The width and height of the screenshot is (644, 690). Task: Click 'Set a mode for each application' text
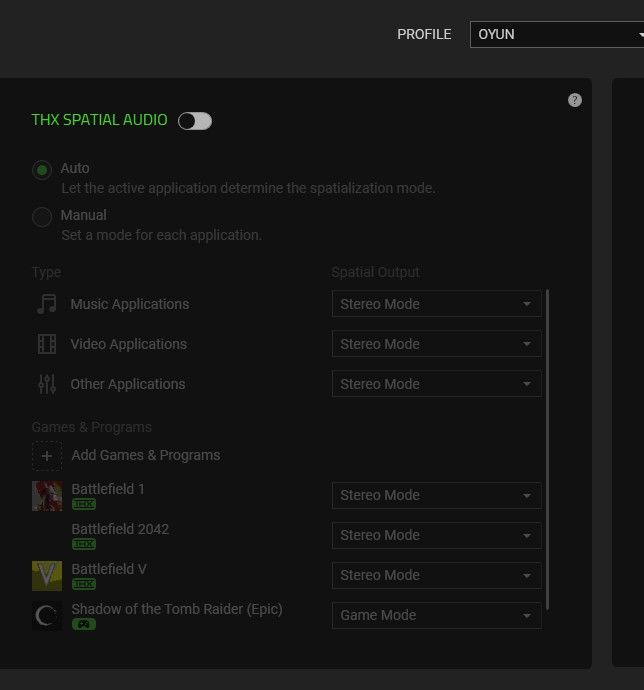tap(162, 235)
